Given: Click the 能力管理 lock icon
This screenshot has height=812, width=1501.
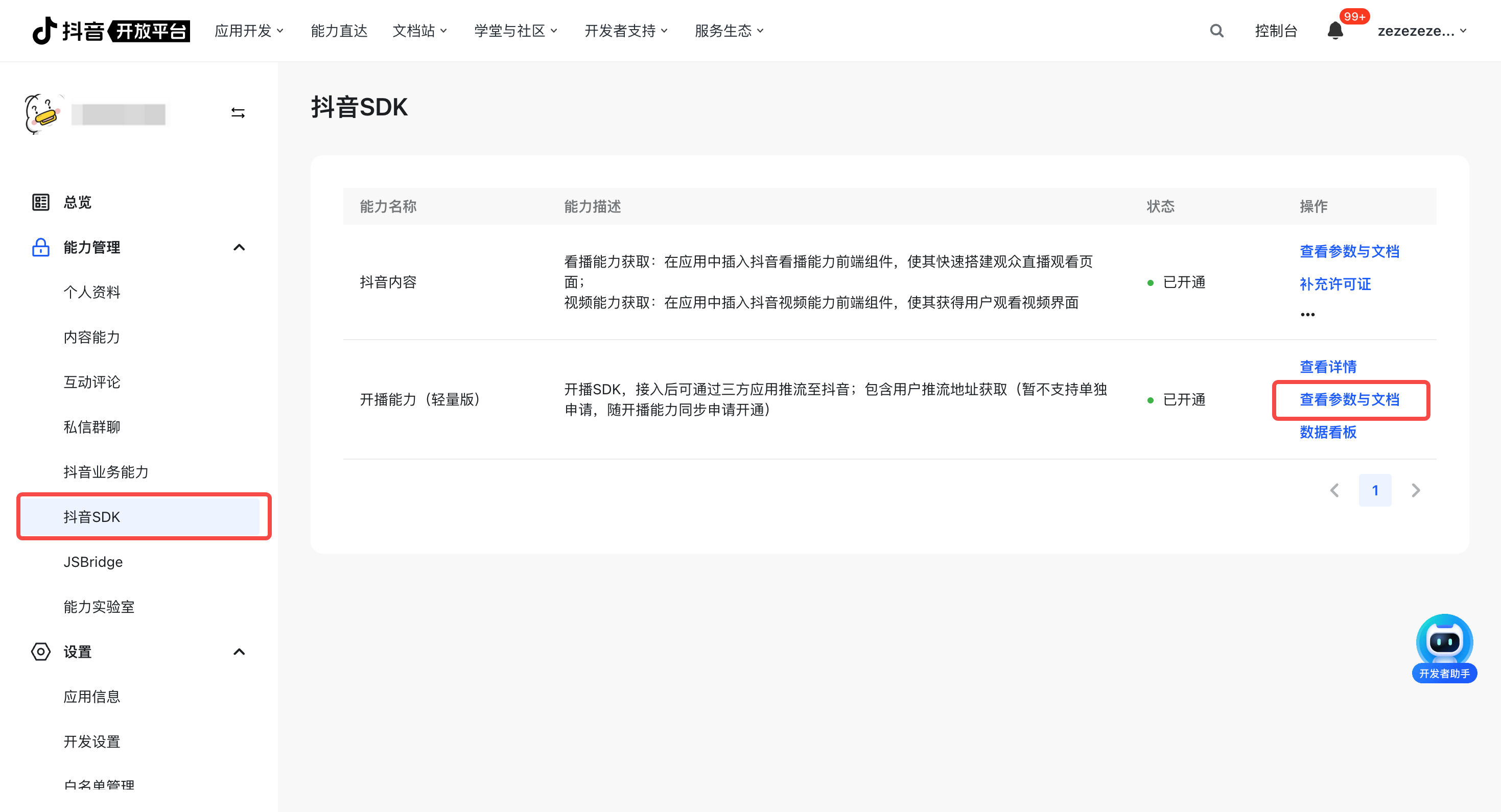Looking at the screenshot, I should tap(40, 247).
